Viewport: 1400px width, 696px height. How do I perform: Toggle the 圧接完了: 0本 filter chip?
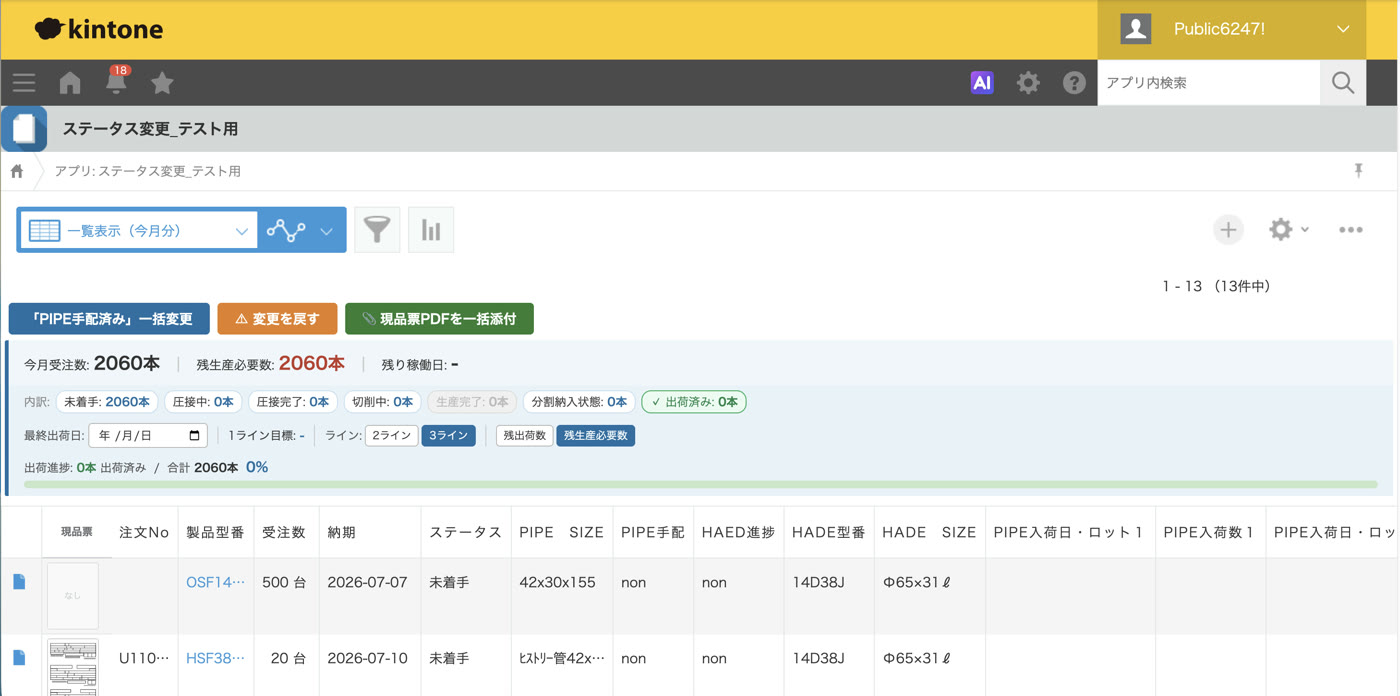(x=293, y=402)
